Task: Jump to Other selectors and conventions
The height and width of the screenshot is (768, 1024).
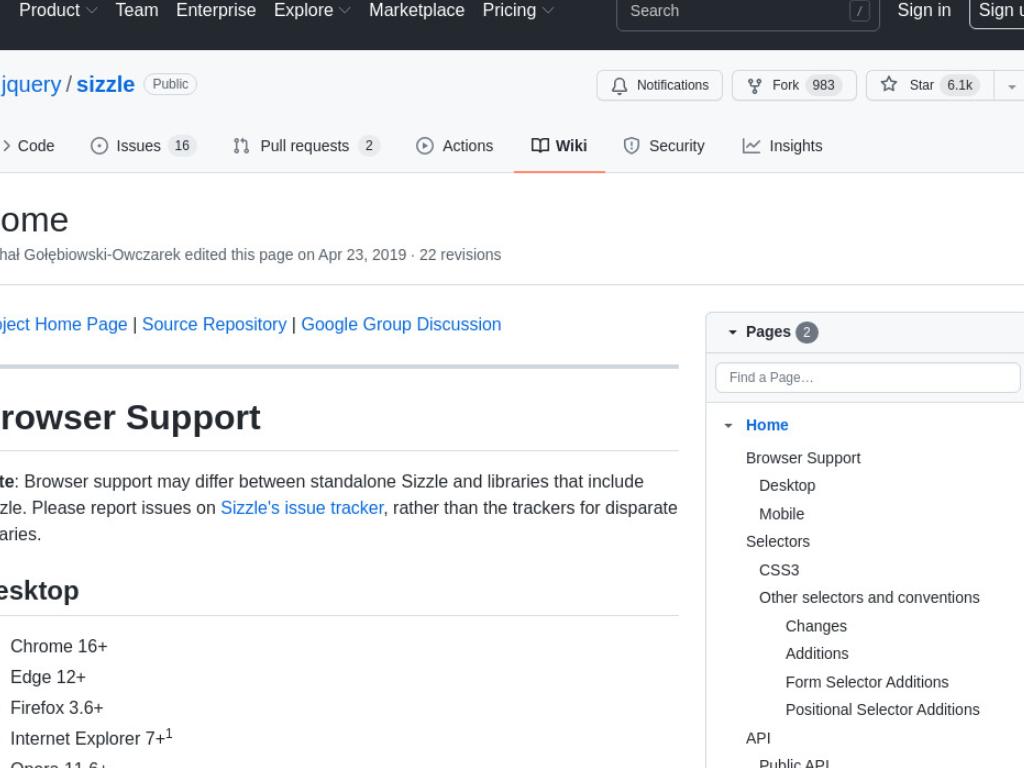Action: coord(869,598)
